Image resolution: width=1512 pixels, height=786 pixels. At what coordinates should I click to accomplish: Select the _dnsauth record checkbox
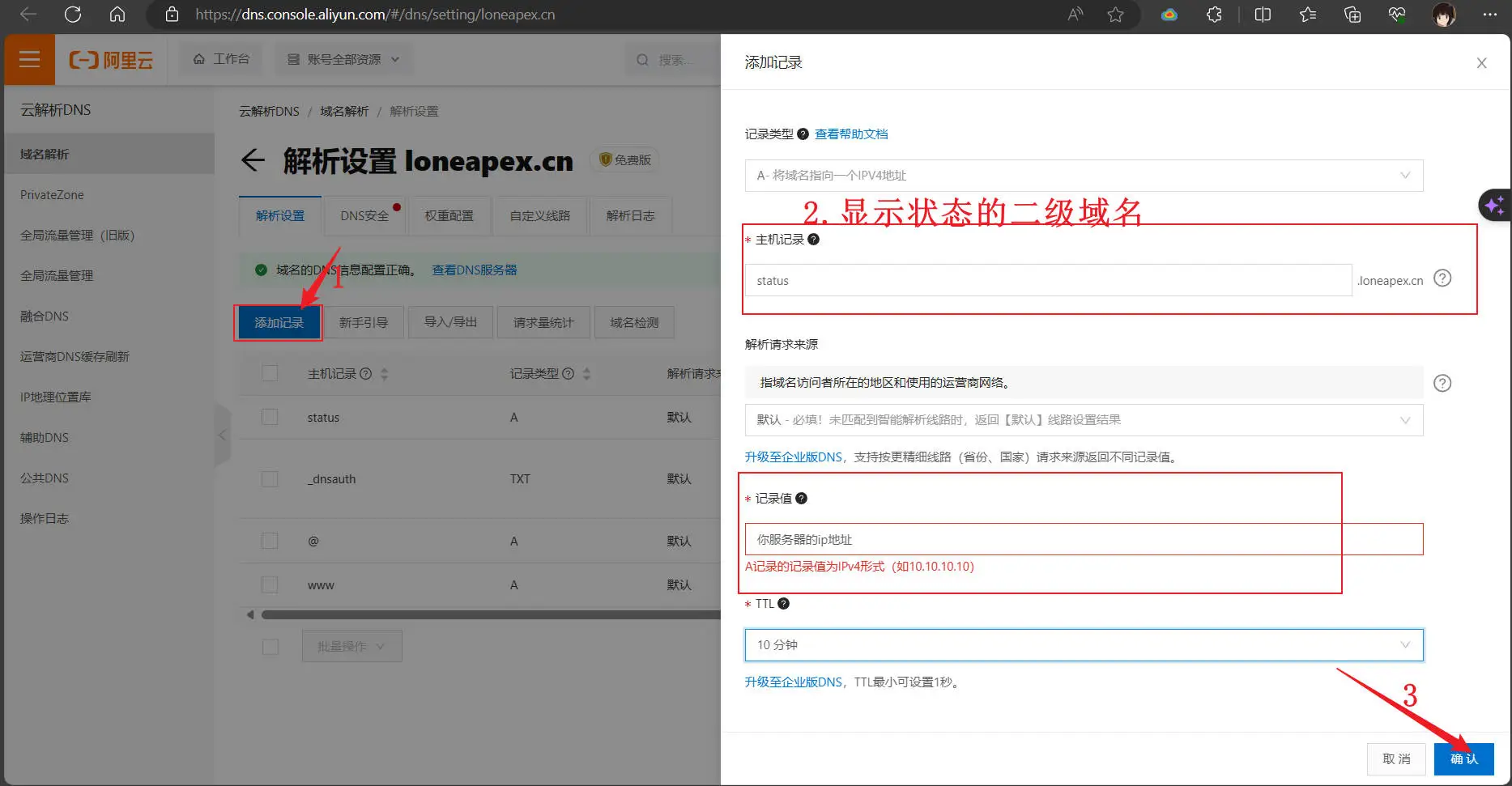click(x=270, y=479)
